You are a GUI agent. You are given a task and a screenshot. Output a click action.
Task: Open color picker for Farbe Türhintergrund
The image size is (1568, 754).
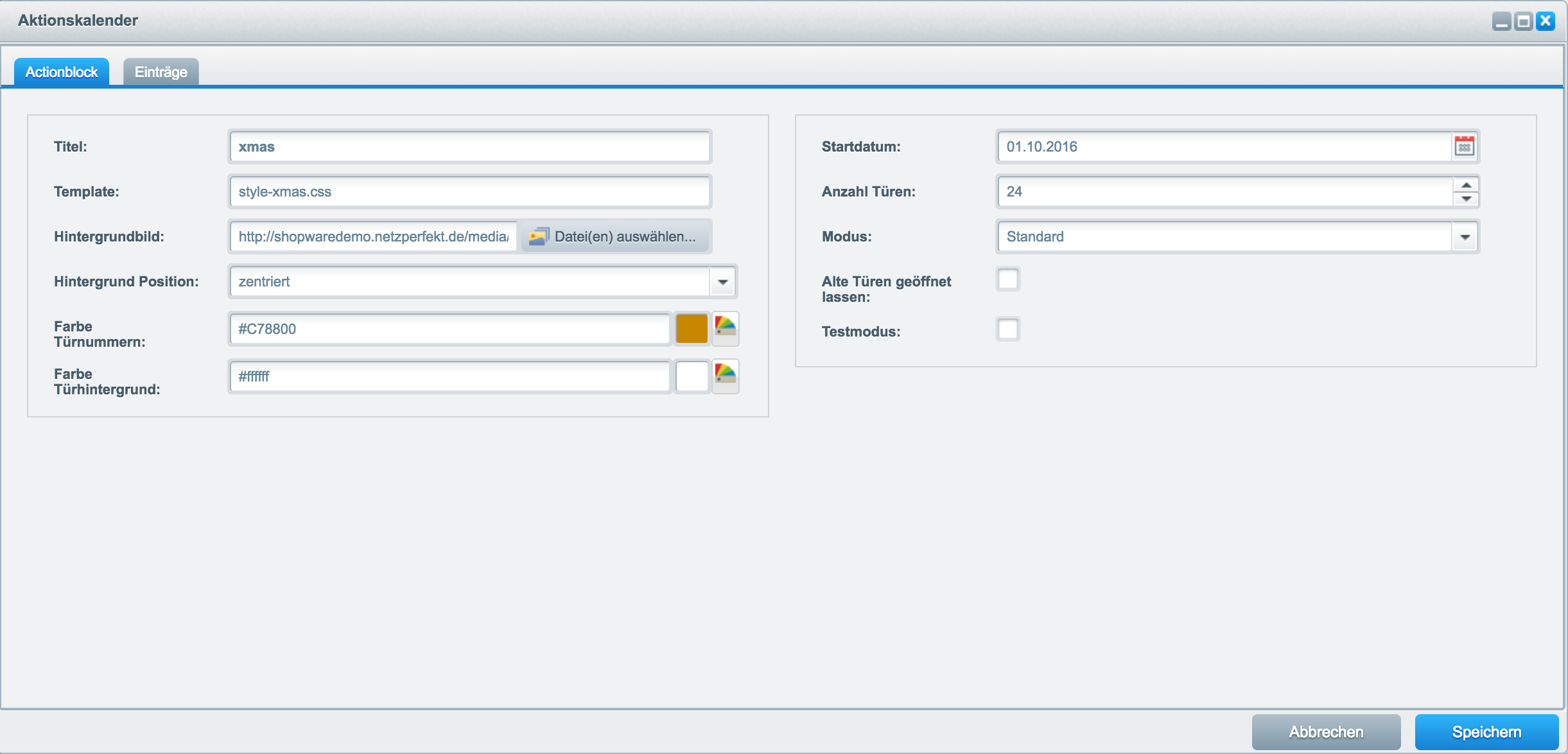[726, 376]
